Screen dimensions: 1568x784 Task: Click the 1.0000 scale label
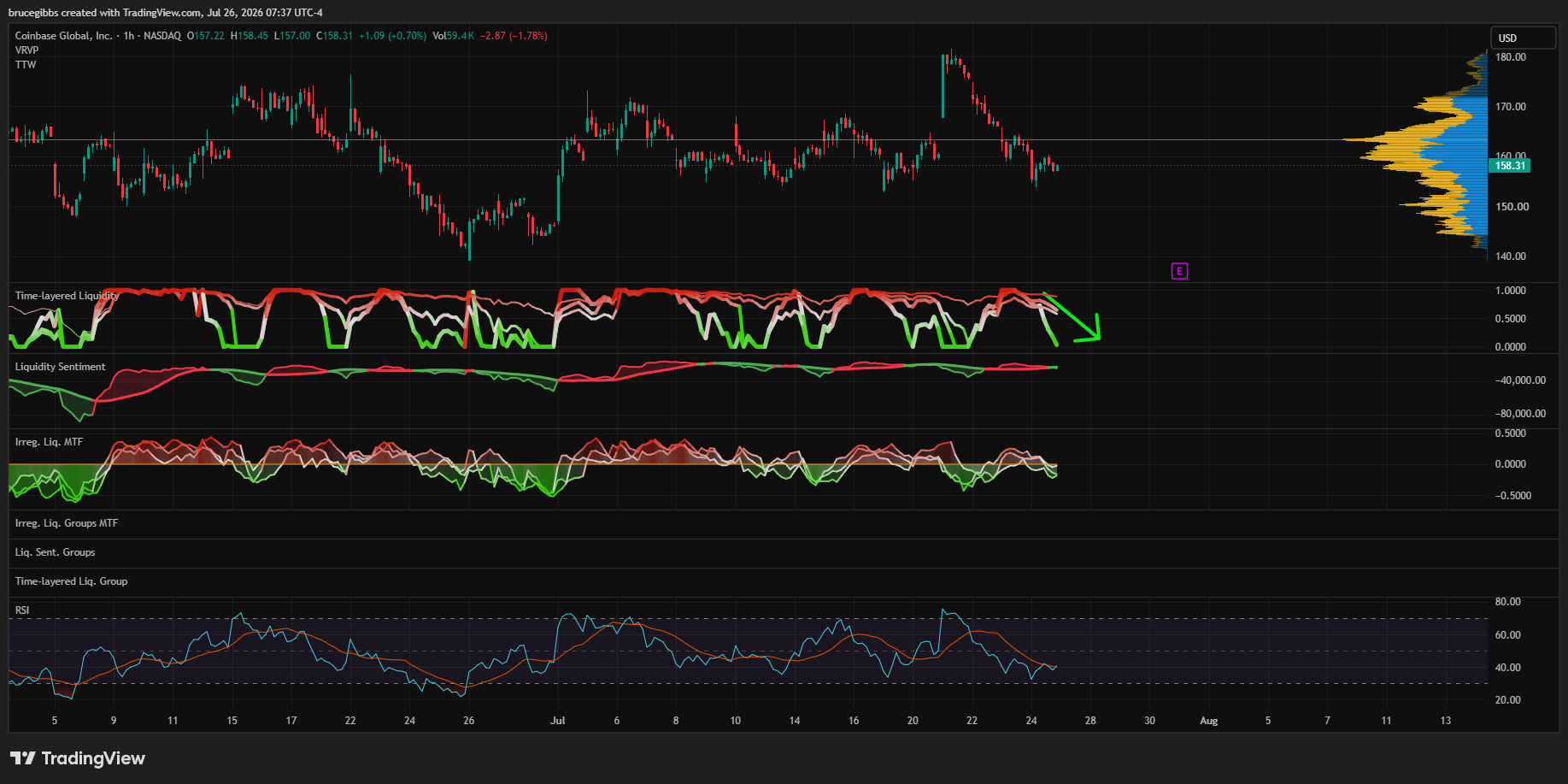point(1511,291)
